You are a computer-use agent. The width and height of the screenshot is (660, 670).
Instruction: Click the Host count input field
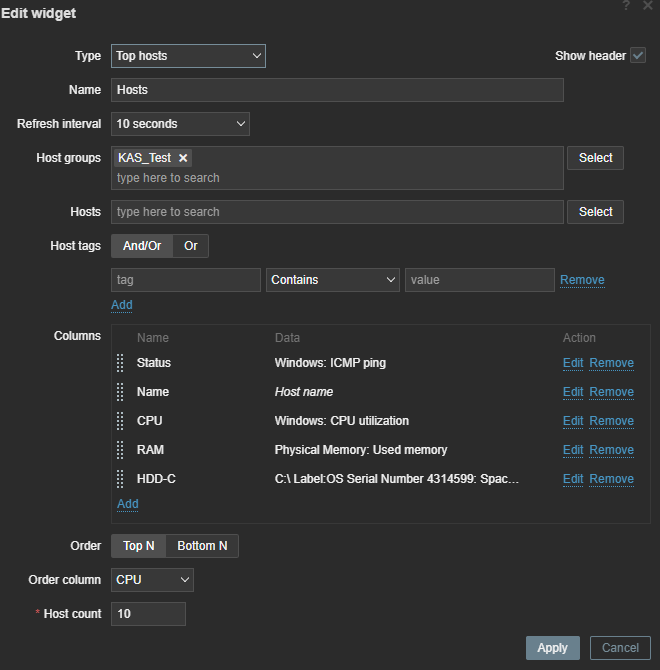click(x=148, y=614)
